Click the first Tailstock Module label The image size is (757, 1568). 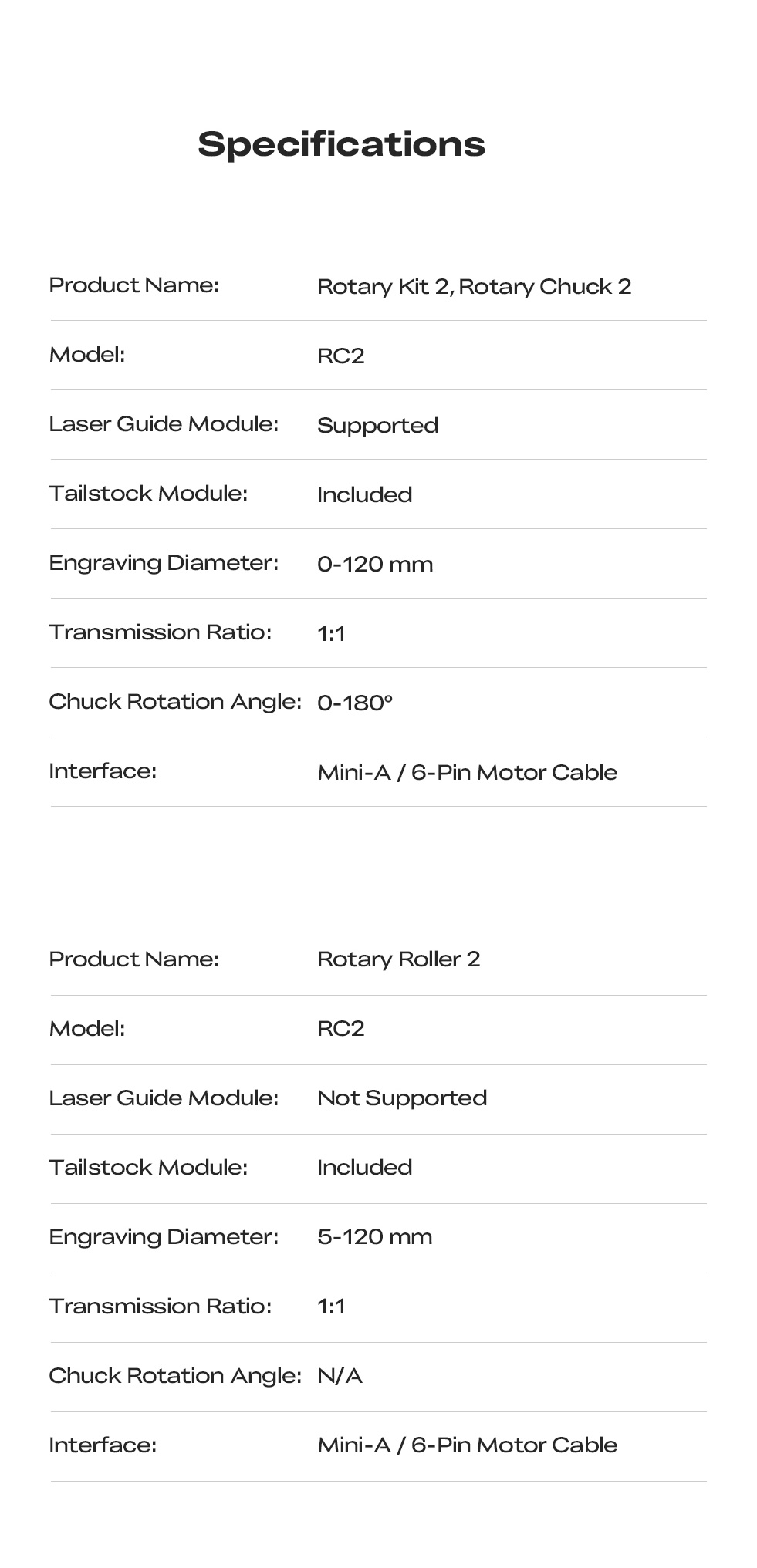pyautogui.click(x=148, y=494)
